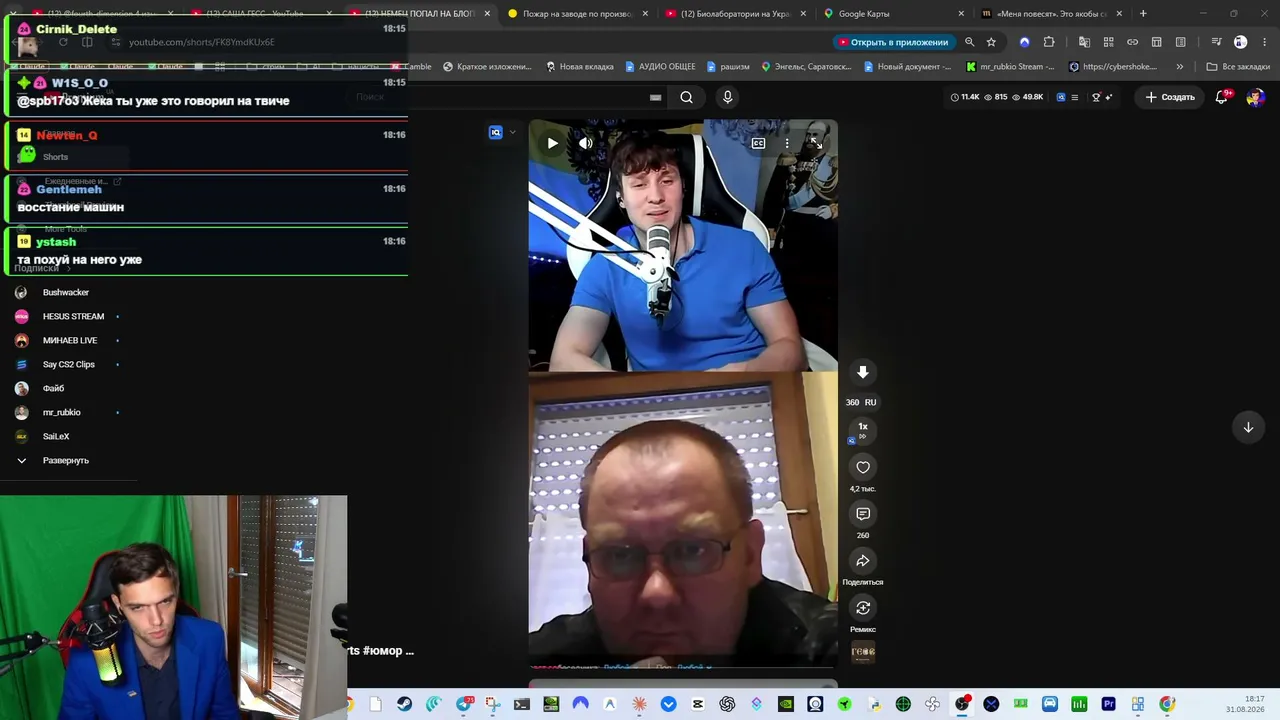Open the Новая вкладка bookmark
The height and width of the screenshot is (720, 1280).
[x=580, y=67]
